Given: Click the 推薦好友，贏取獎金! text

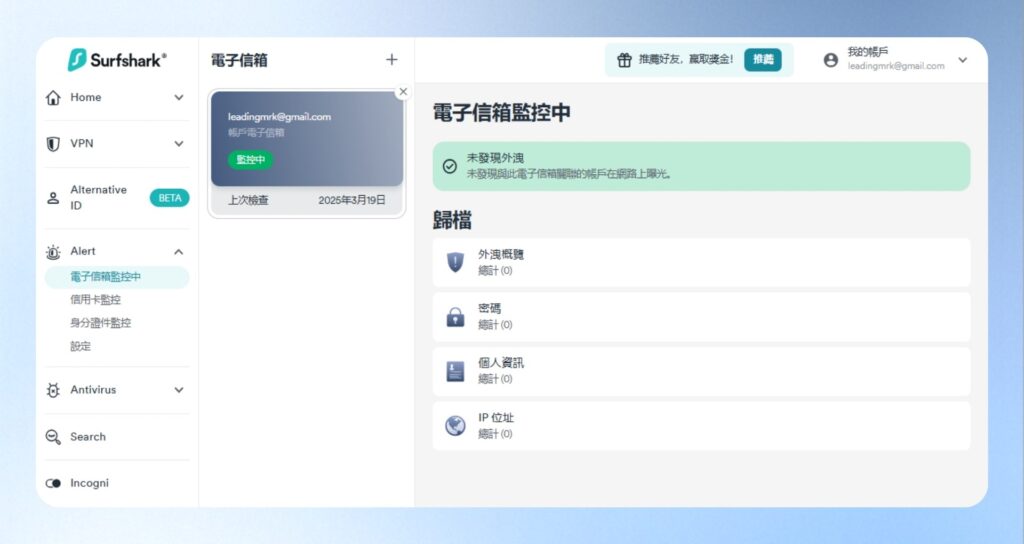Looking at the screenshot, I should coord(686,59).
